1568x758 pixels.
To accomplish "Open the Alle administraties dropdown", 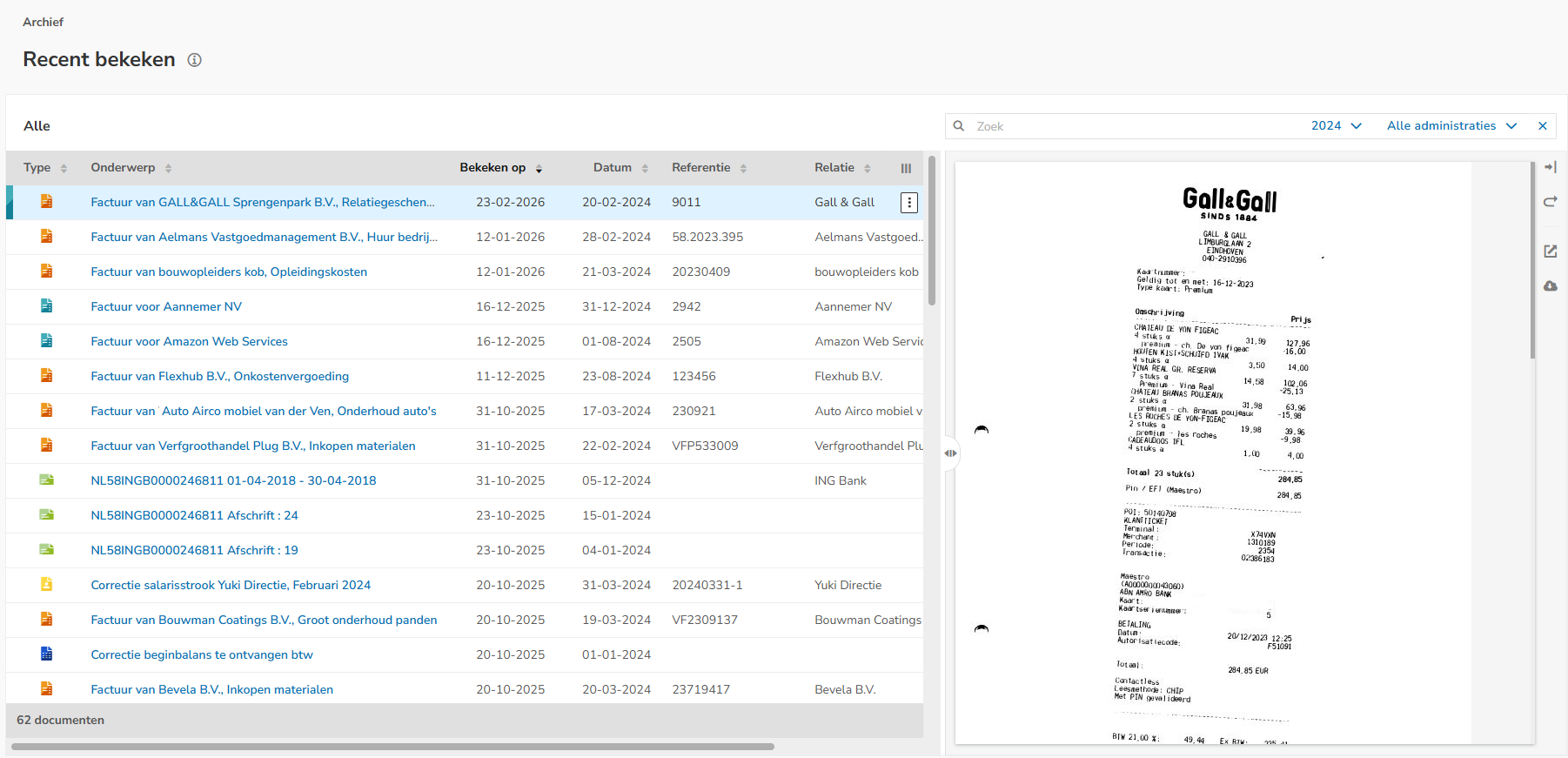I will [x=1451, y=126].
